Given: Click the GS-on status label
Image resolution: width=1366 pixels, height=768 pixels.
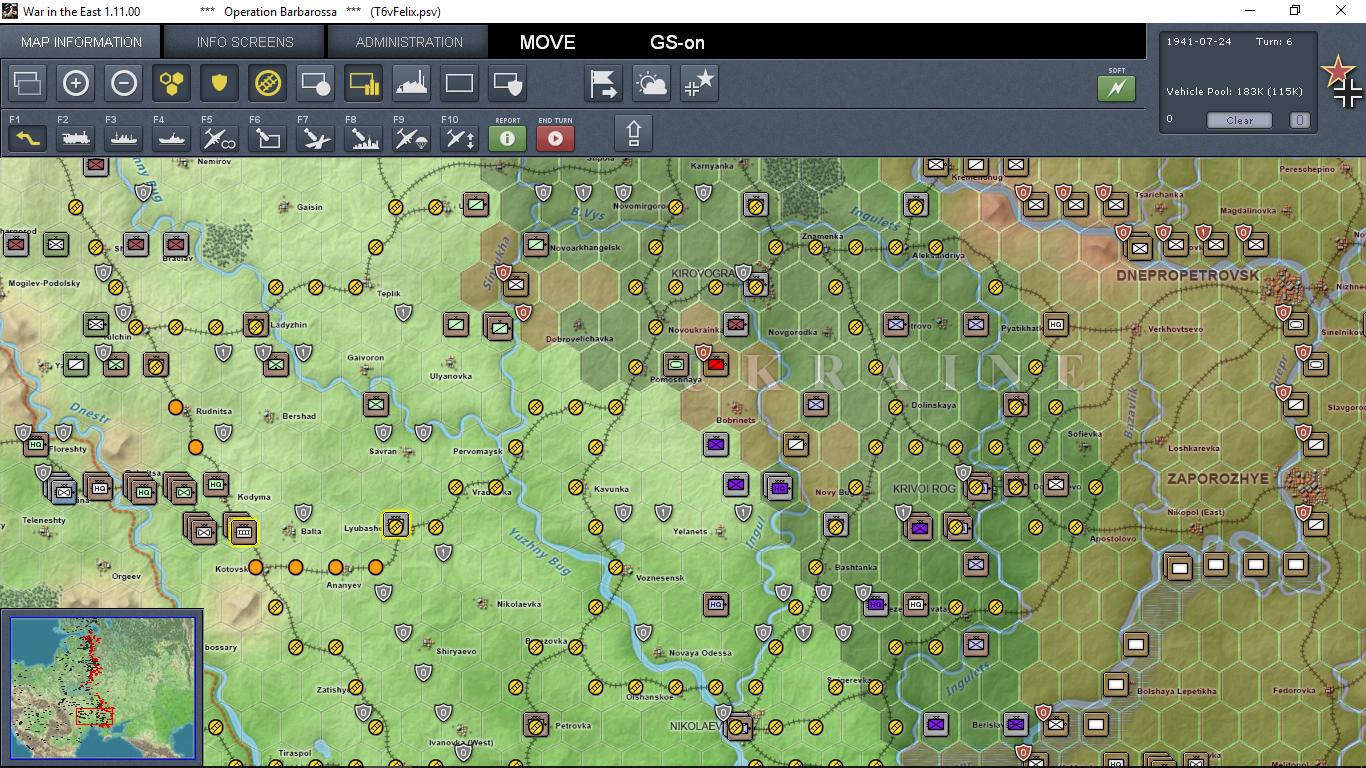Looking at the screenshot, I should tap(677, 42).
